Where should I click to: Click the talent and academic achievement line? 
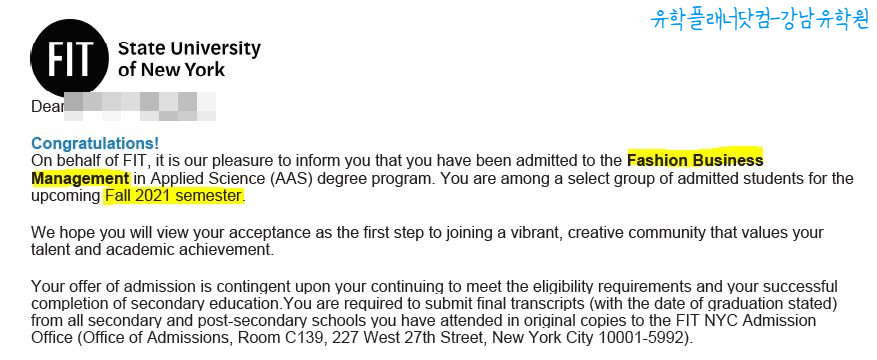pyautogui.click(x=152, y=250)
